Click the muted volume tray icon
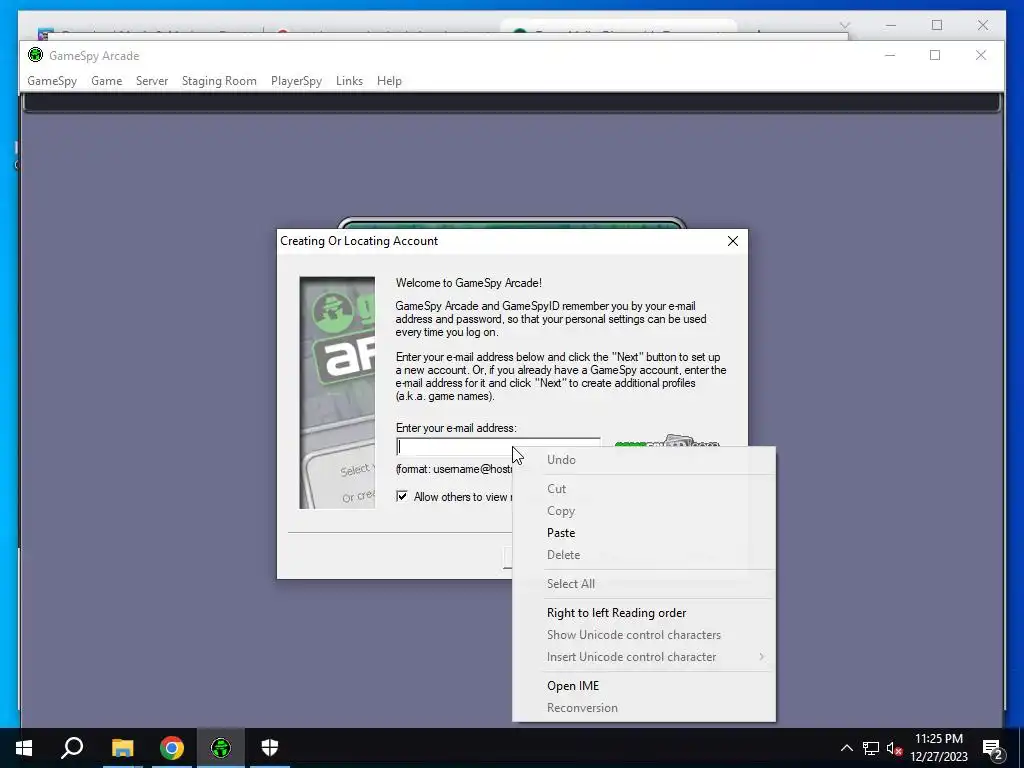The height and width of the screenshot is (768, 1024). coord(895,748)
